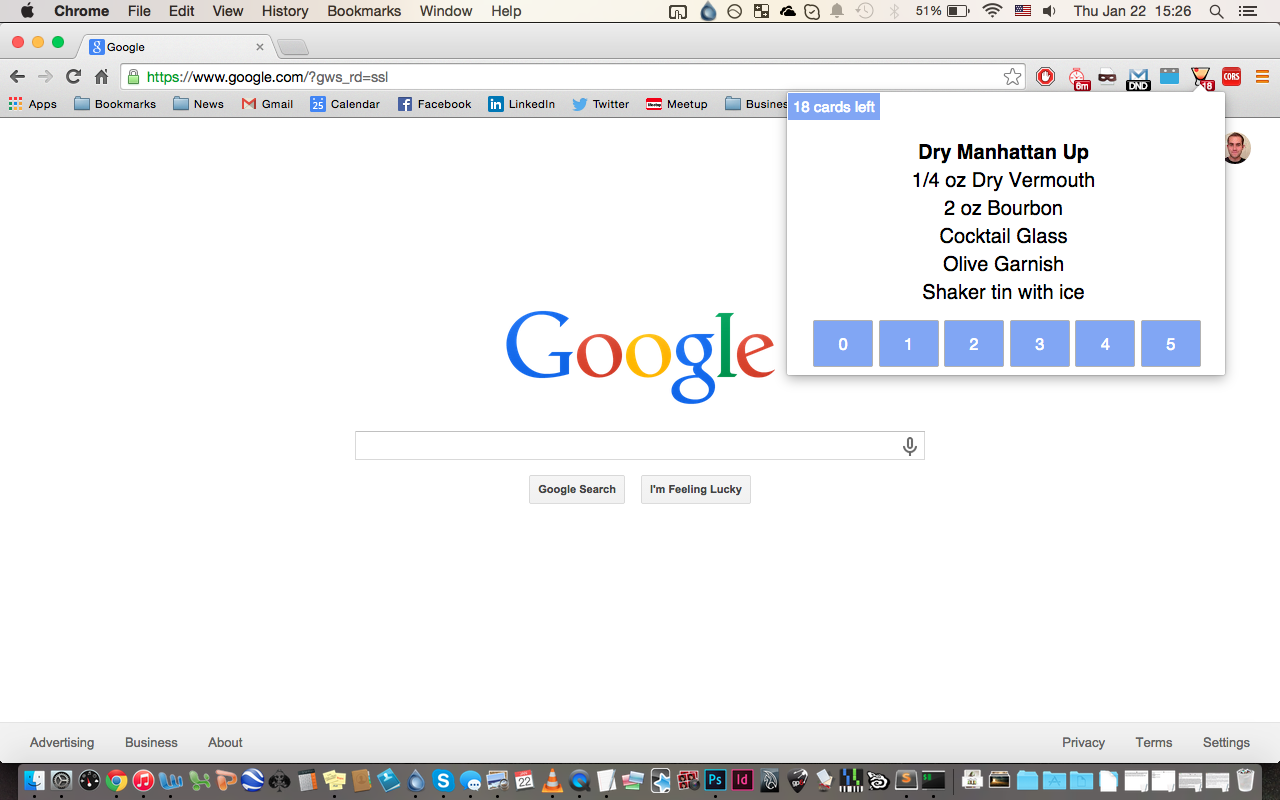Open a new tab with the new-tab button
This screenshot has width=1280, height=800.
point(292,47)
